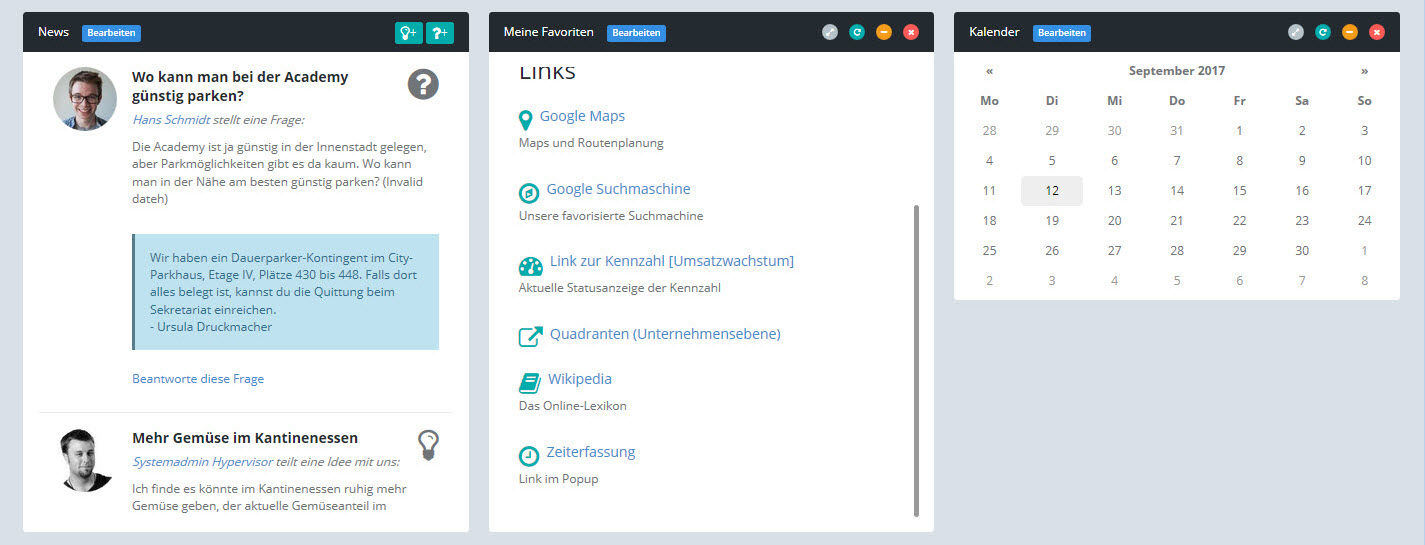Click the gauge icon for Link zur Kennzahl
Screen dimensions: 1425x545
point(531,265)
